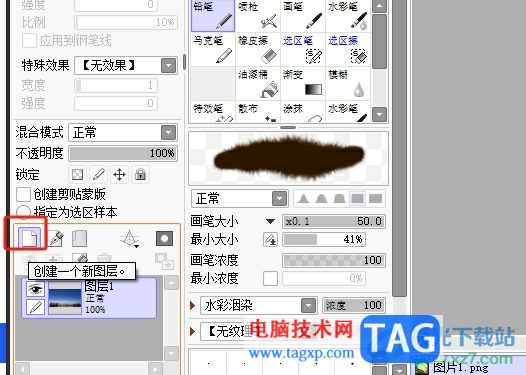Select the 渐变 gradient tool
The width and height of the screenshot is (526, 375).
click(303, 83)
